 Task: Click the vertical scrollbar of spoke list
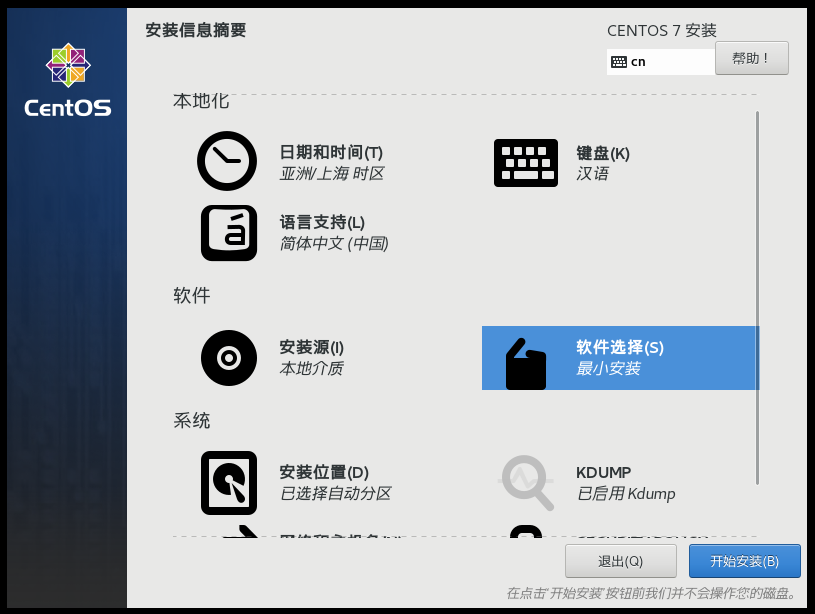pos(757,298)
